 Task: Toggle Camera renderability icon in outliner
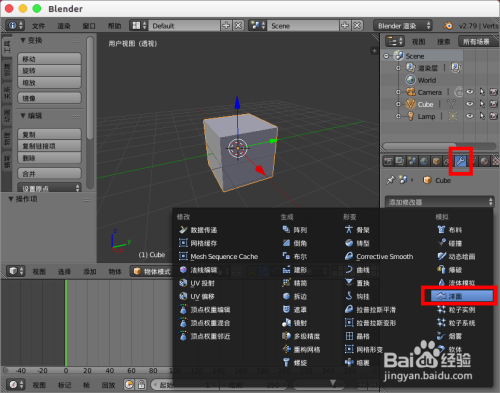coord(494,92)
